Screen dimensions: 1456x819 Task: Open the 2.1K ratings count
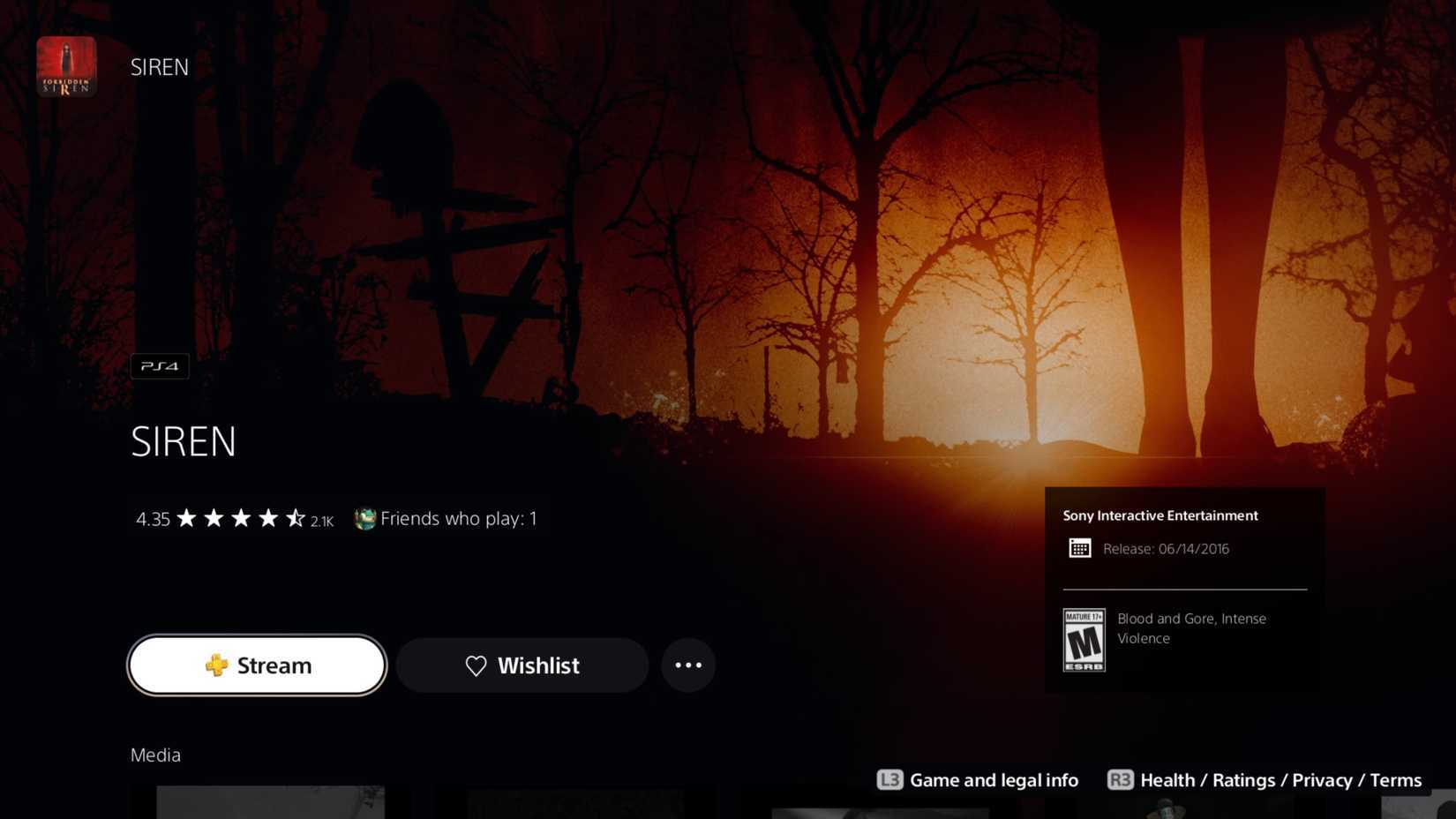(322, 522)
